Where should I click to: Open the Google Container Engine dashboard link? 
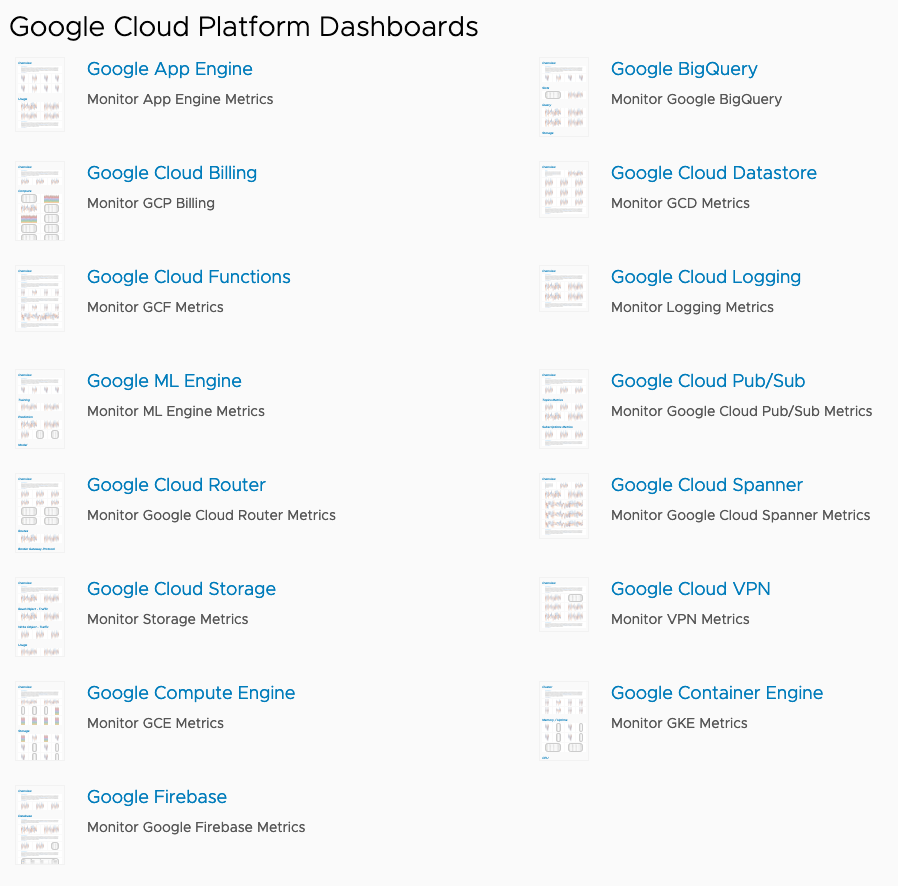click(717, 693)
